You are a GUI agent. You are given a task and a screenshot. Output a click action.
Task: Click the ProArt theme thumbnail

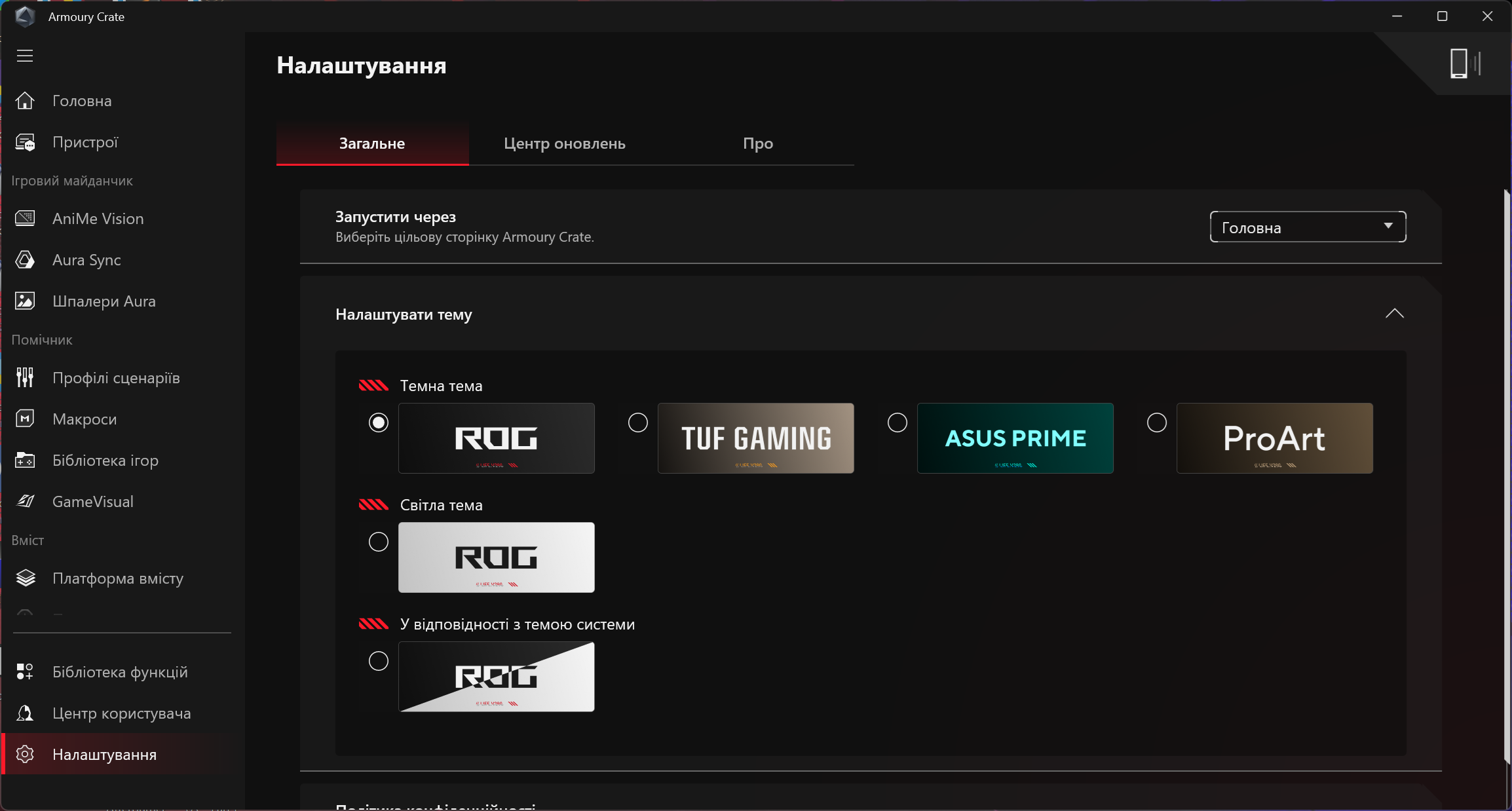click(x=1274, y=438)
